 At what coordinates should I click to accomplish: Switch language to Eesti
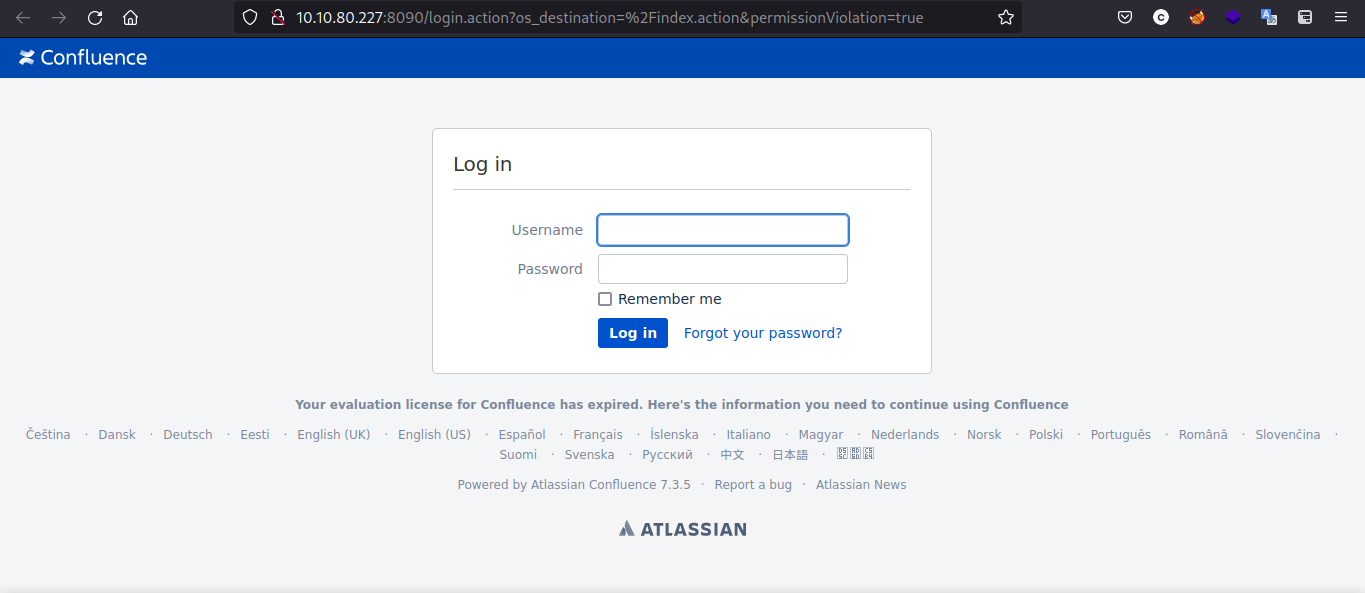pyautogui.click(x=255, y=435)
